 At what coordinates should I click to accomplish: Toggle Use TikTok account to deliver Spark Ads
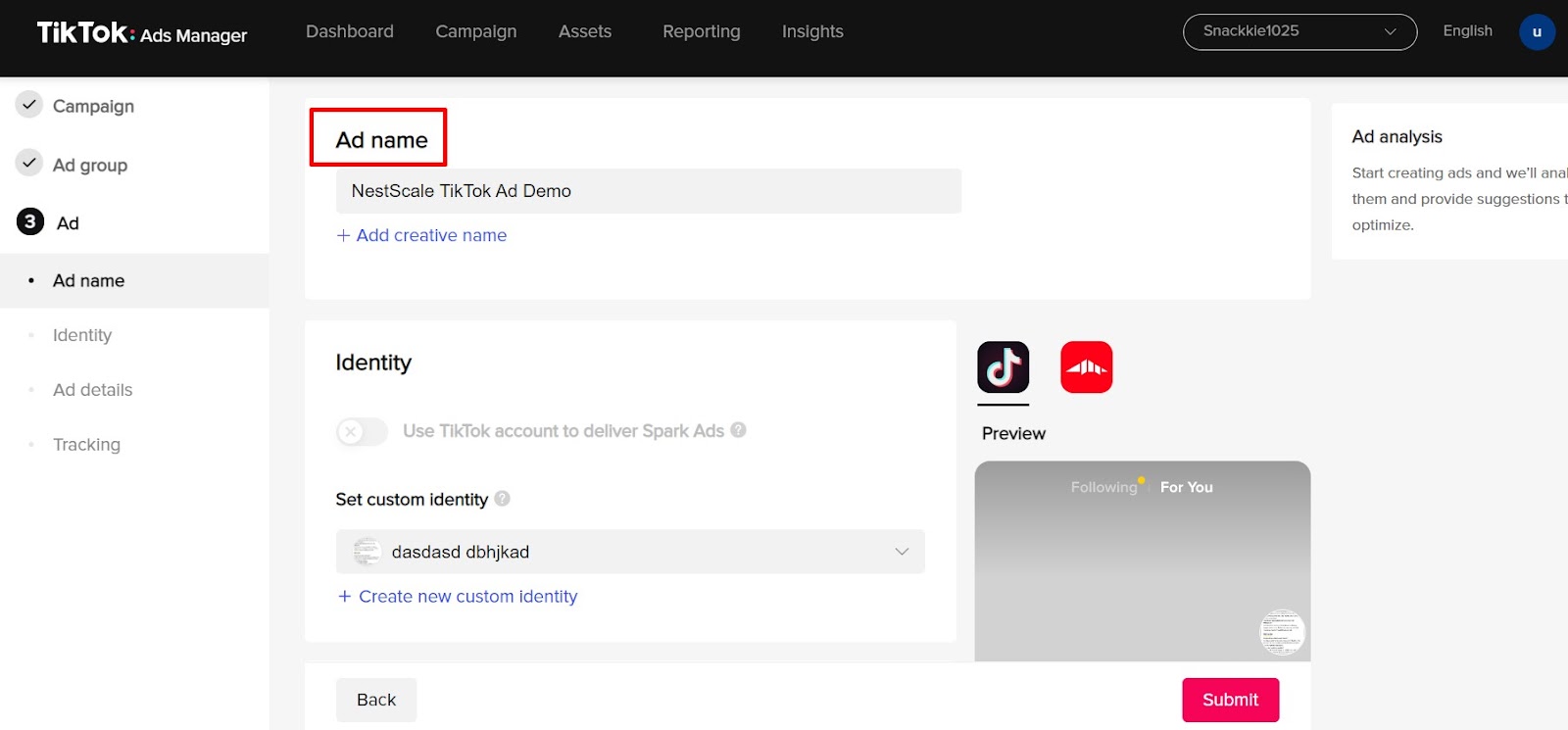click(x=362, y=431)
